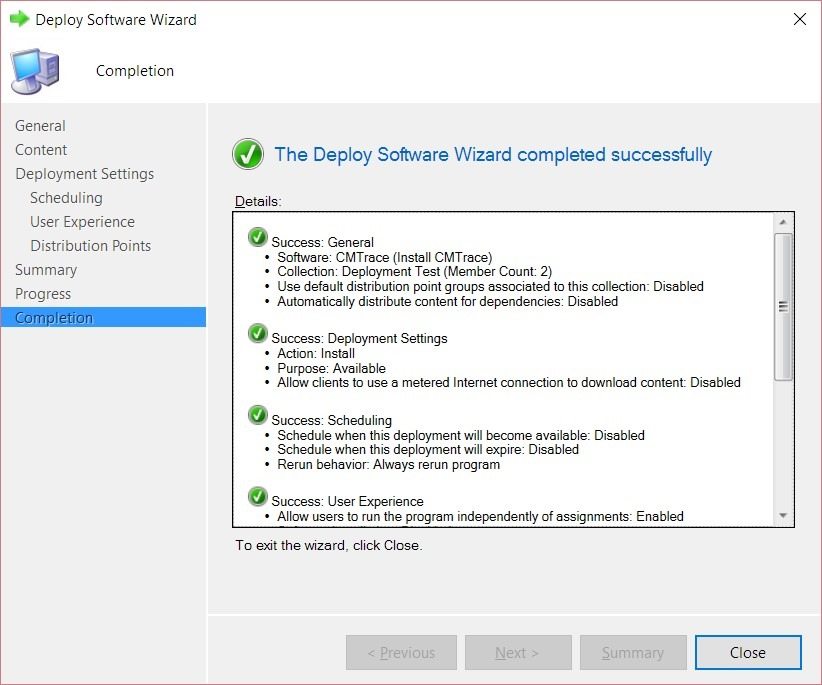
Task: Click 'To exit the wizard, click Close.' text
Action: click(329, 545)
